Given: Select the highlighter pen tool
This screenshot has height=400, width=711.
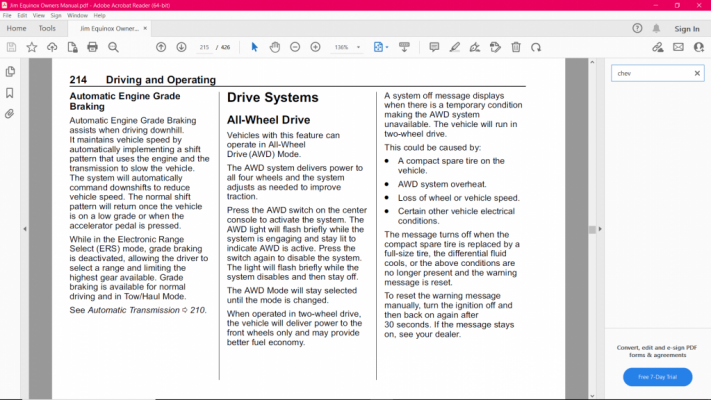Looking at the screenshot, I should (454, 47).
